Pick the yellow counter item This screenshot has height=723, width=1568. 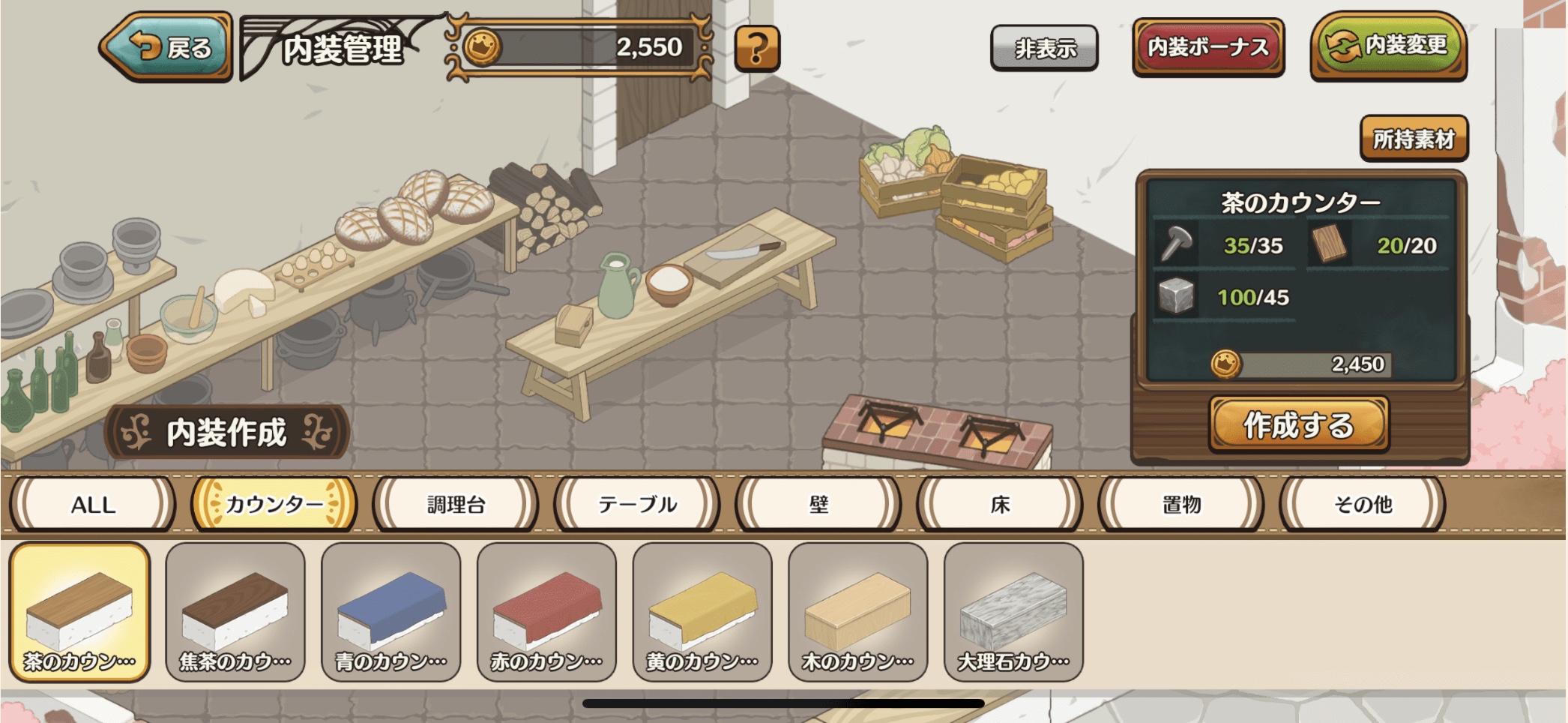[x=702, y=612]
